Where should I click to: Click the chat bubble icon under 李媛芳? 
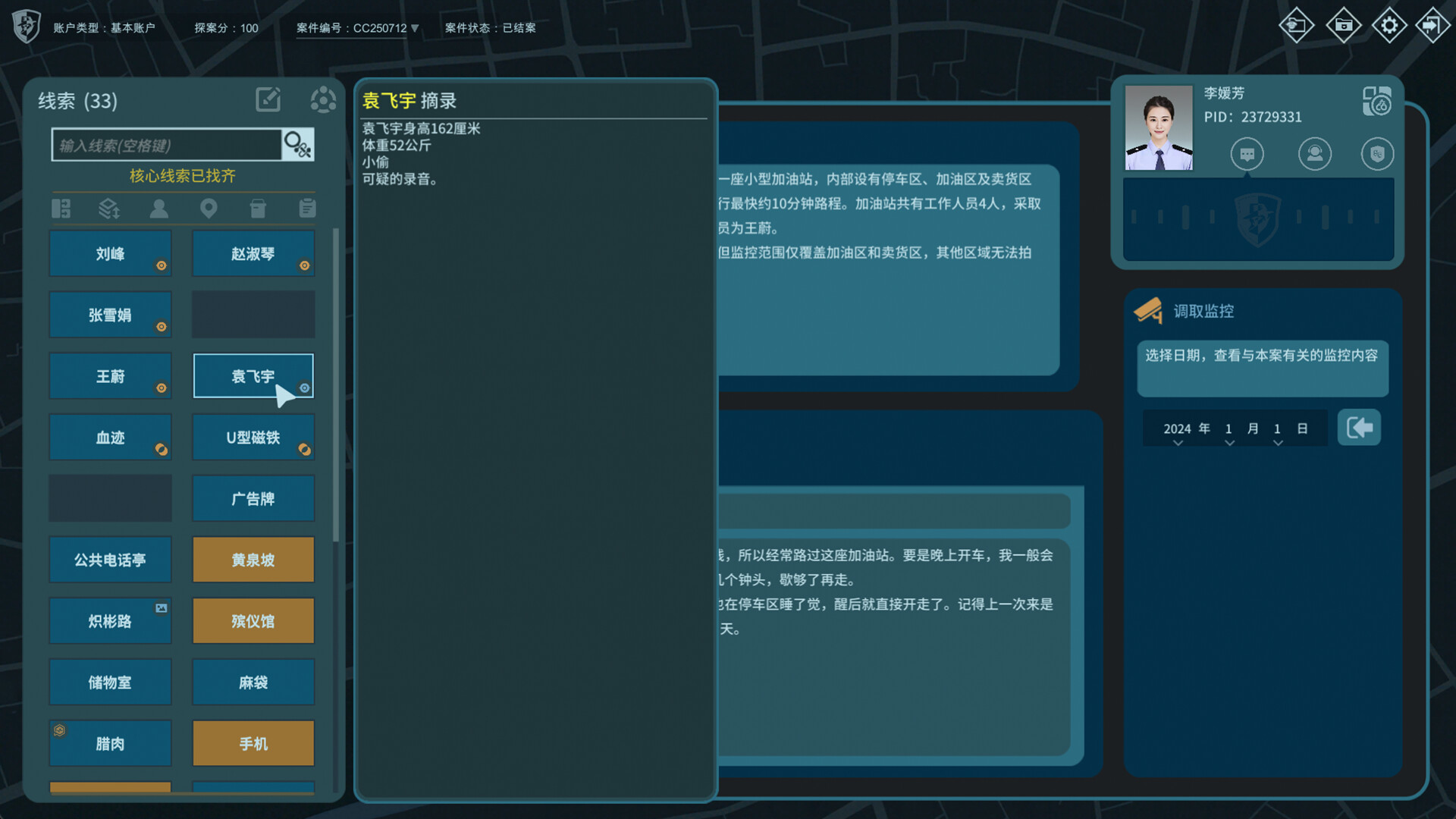pyautogui.click(x=1247, y=153)
